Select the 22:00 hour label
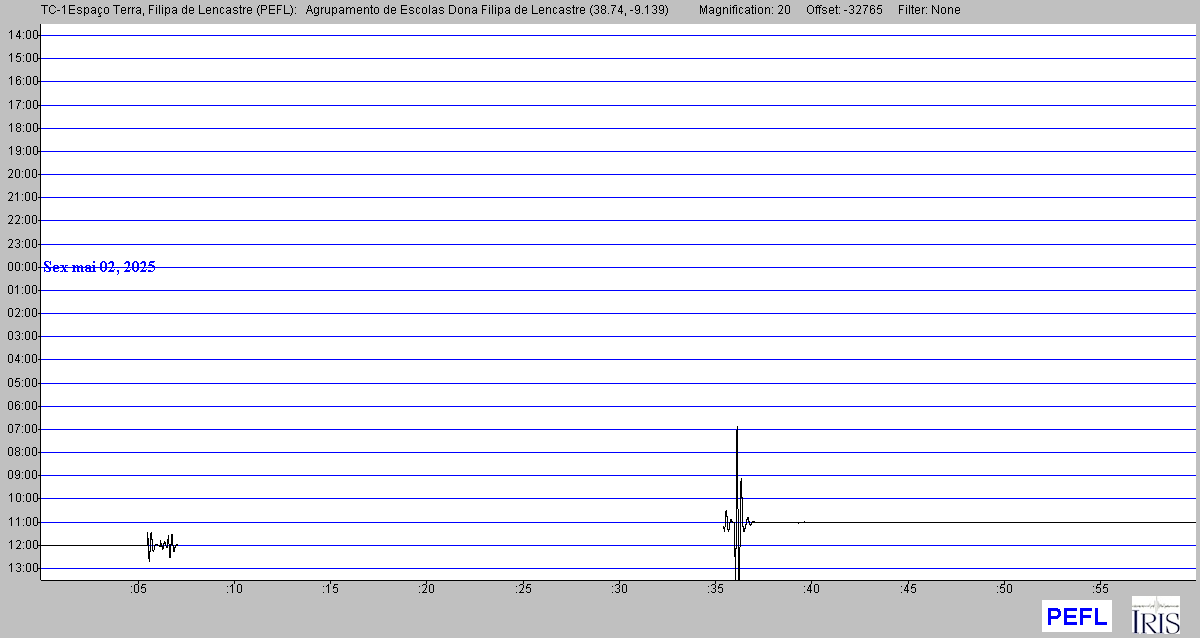This screenshot has height=638, width=1200. pos(22,220)
